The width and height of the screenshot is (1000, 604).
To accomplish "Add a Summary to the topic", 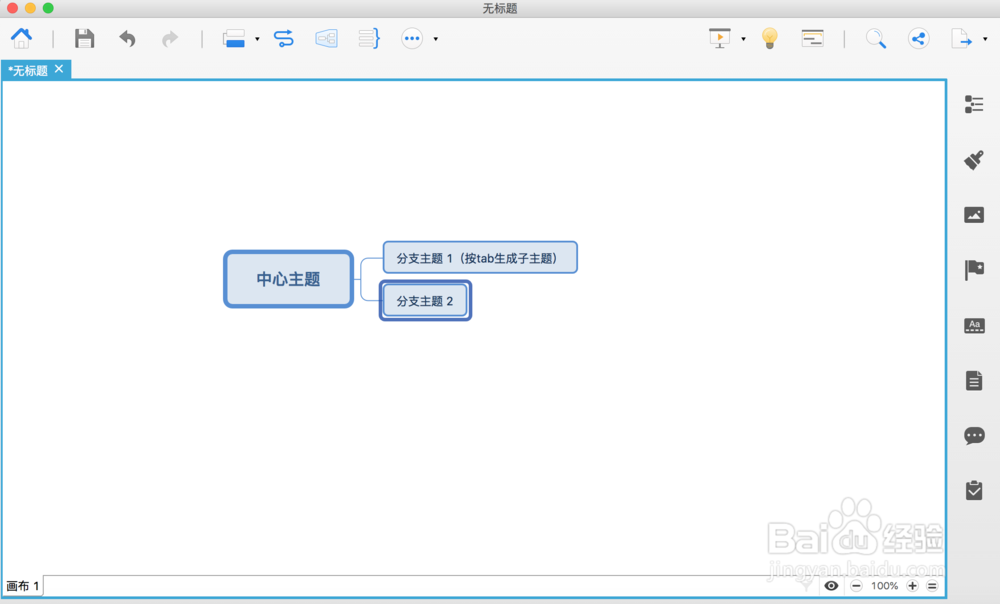I will coord(368,38).
